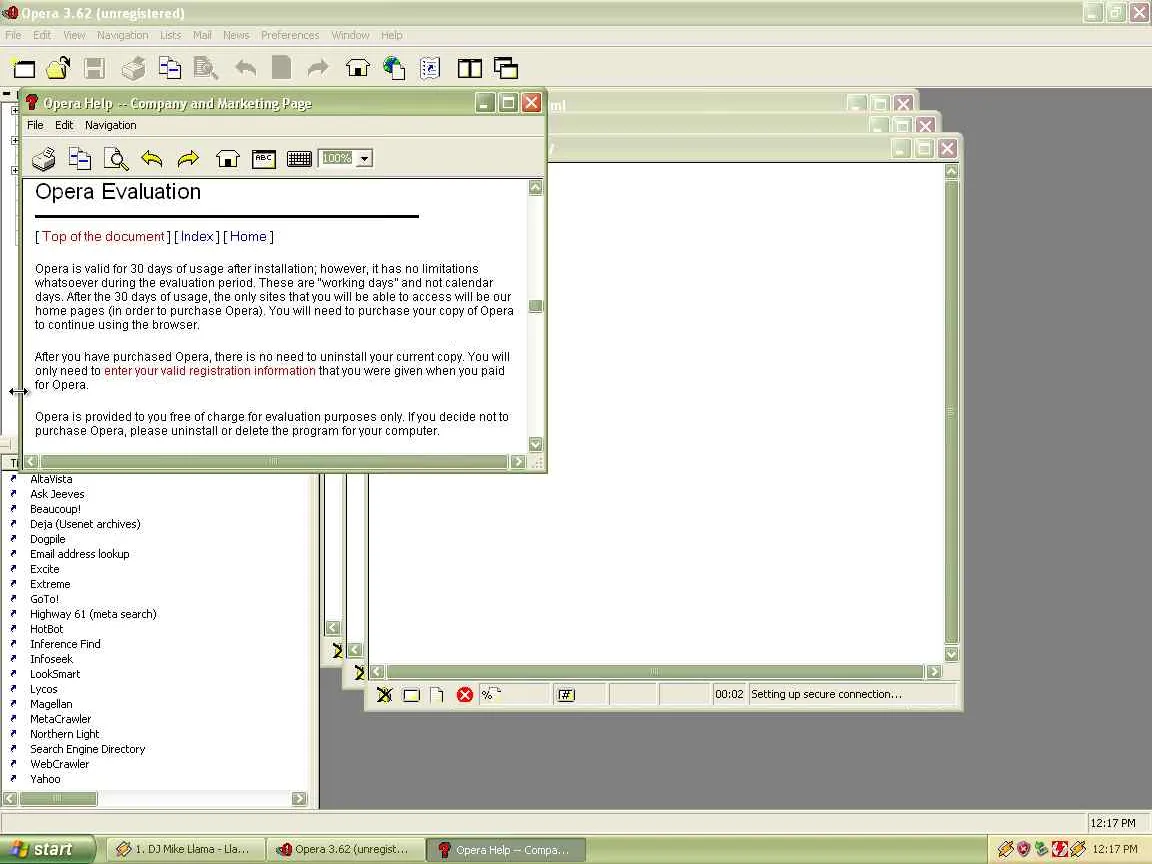Click the Tile windows vertically icon
Image resolution: width=1152 pixels, height=864 pixels.
pos(469,68)
